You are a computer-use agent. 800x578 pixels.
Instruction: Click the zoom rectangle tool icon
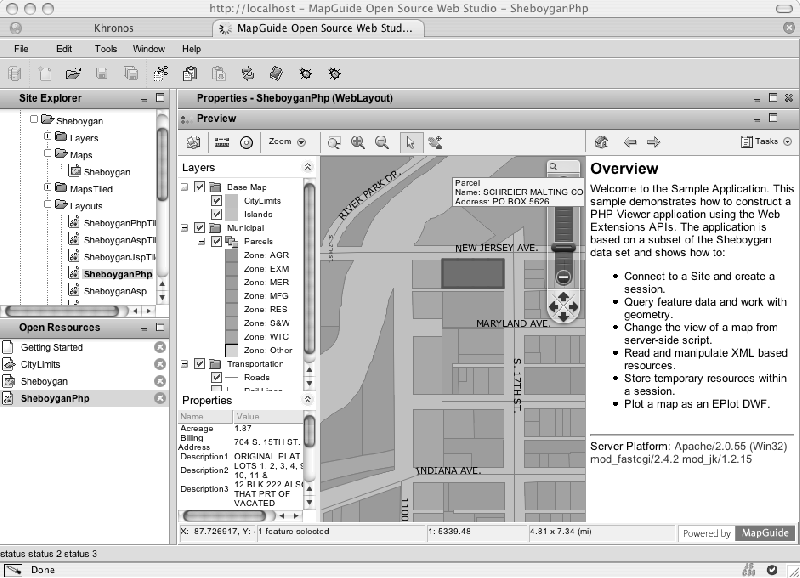pos(335,142)
